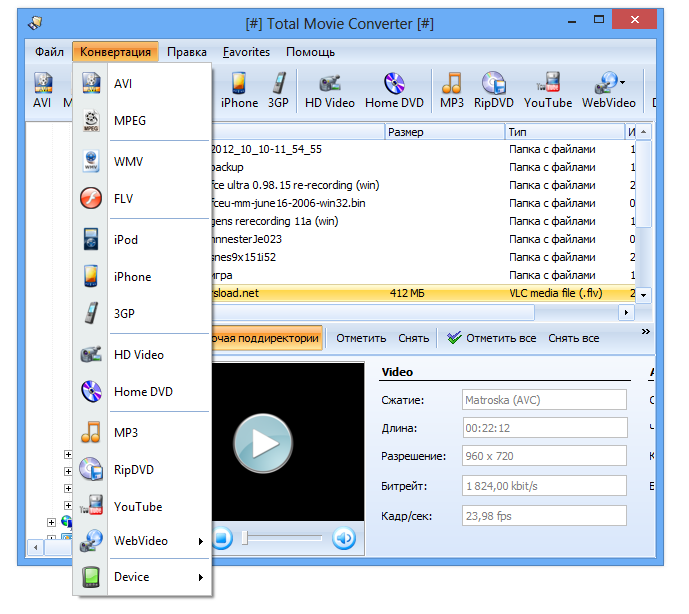Click Снять все button
The image size is (689, 614).
coord(573,338)
